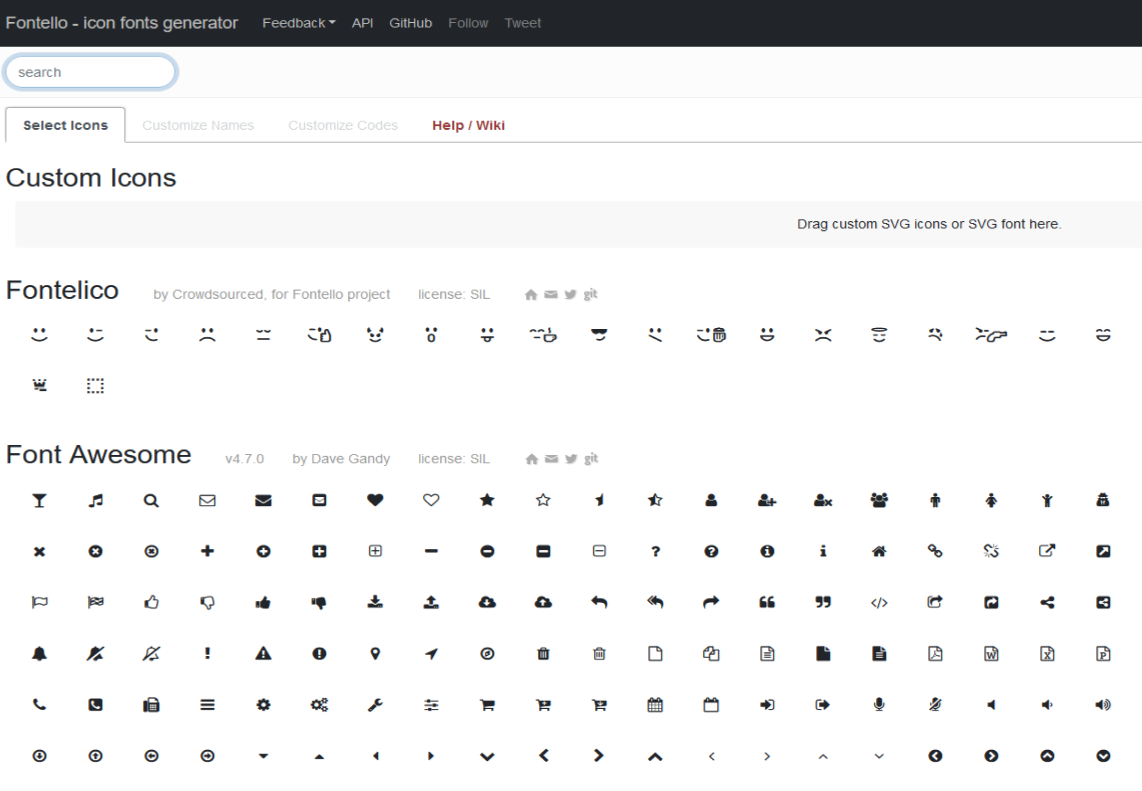Pick the chain link icon

pyautogui.click(x=935, y=551)
